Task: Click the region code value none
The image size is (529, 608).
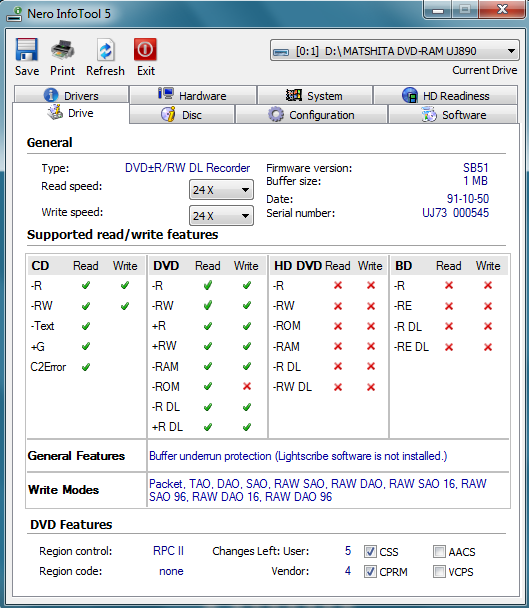Action: (171, 571)
